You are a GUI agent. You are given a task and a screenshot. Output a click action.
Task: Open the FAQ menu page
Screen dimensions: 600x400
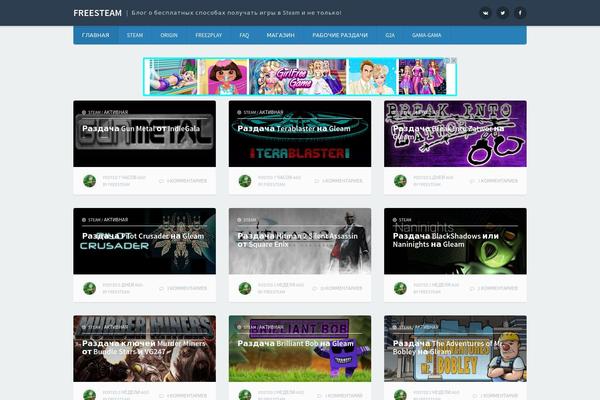tap(244, 35)
